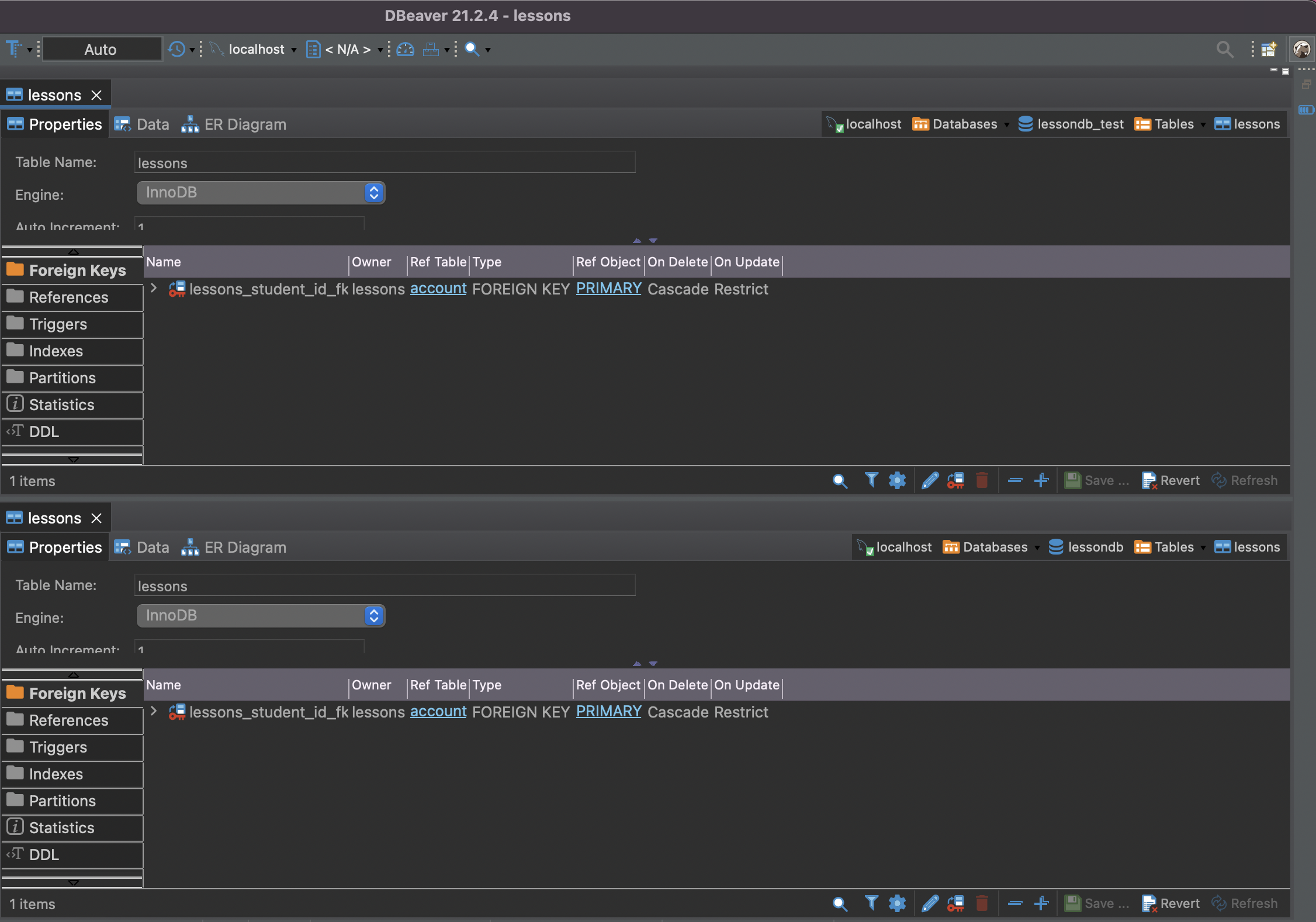Viewport: 1316px width, 922px height.
Task: Expand the lessons_student_id_fk row
Action: [153, 289]
